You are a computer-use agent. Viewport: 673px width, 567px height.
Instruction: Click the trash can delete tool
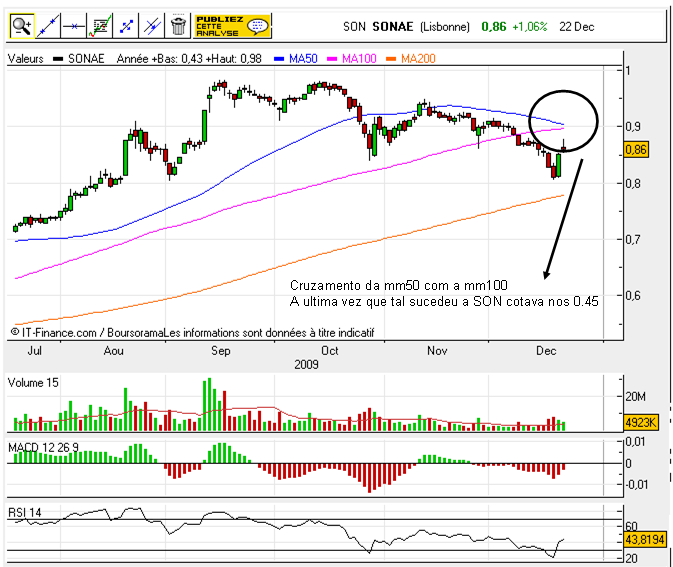(x=178, y=26)
